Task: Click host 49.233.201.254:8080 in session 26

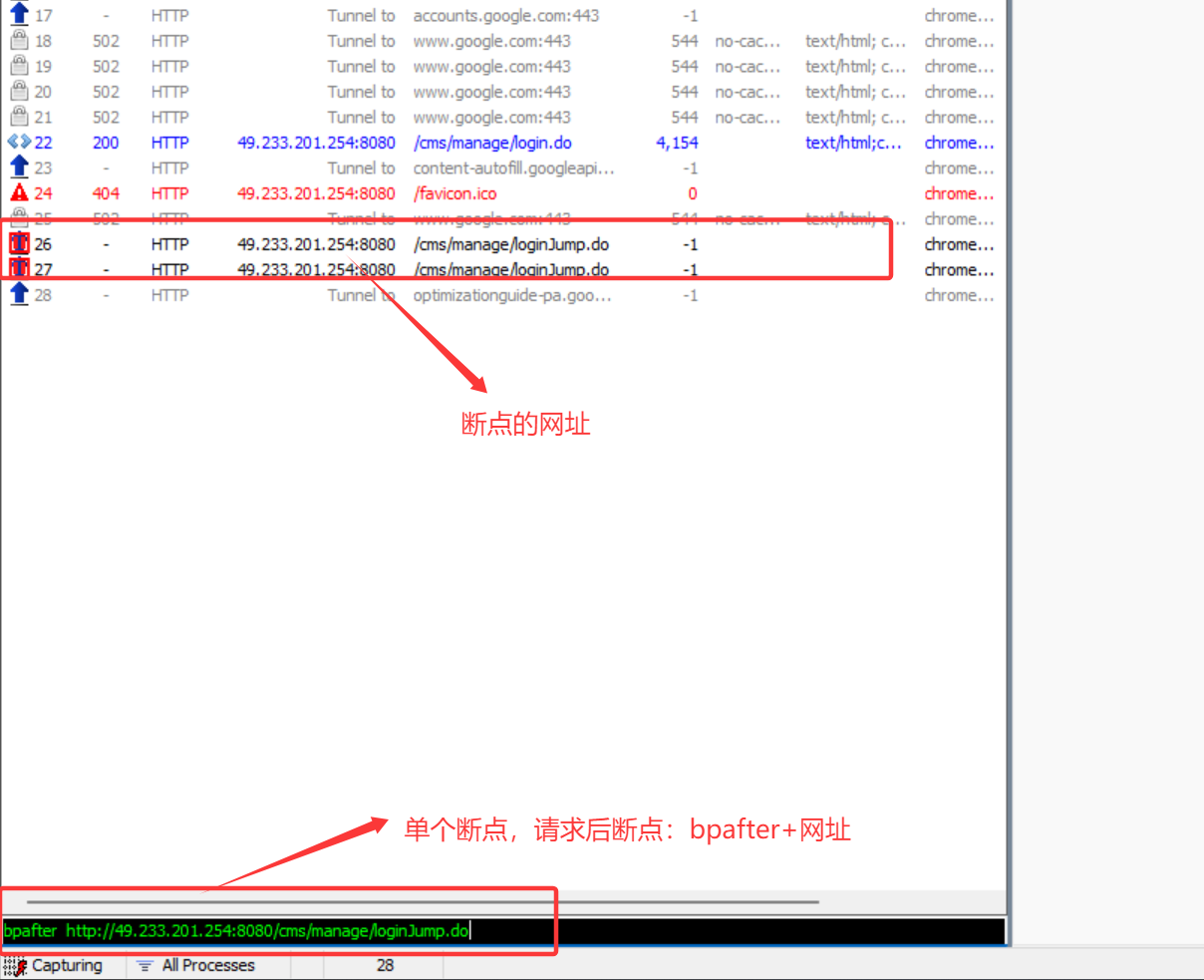Action: pyautogui.click(x=316, y=244)
